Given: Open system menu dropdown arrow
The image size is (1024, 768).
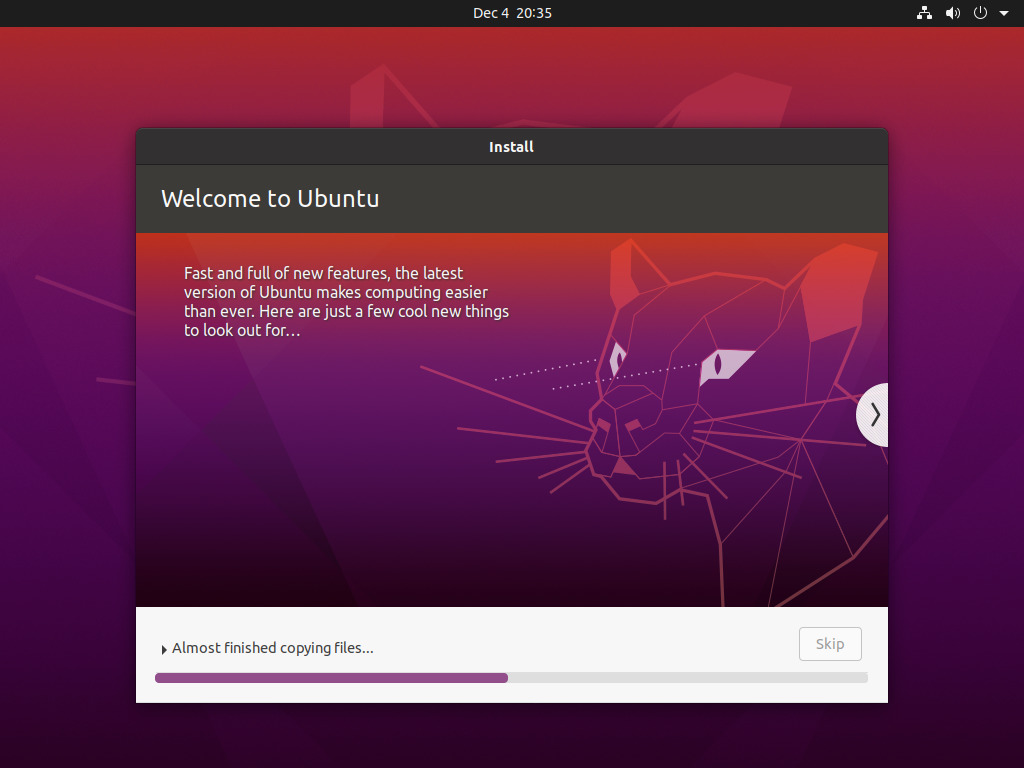Looking at the screenshot, I should [x=1004, y=13].
